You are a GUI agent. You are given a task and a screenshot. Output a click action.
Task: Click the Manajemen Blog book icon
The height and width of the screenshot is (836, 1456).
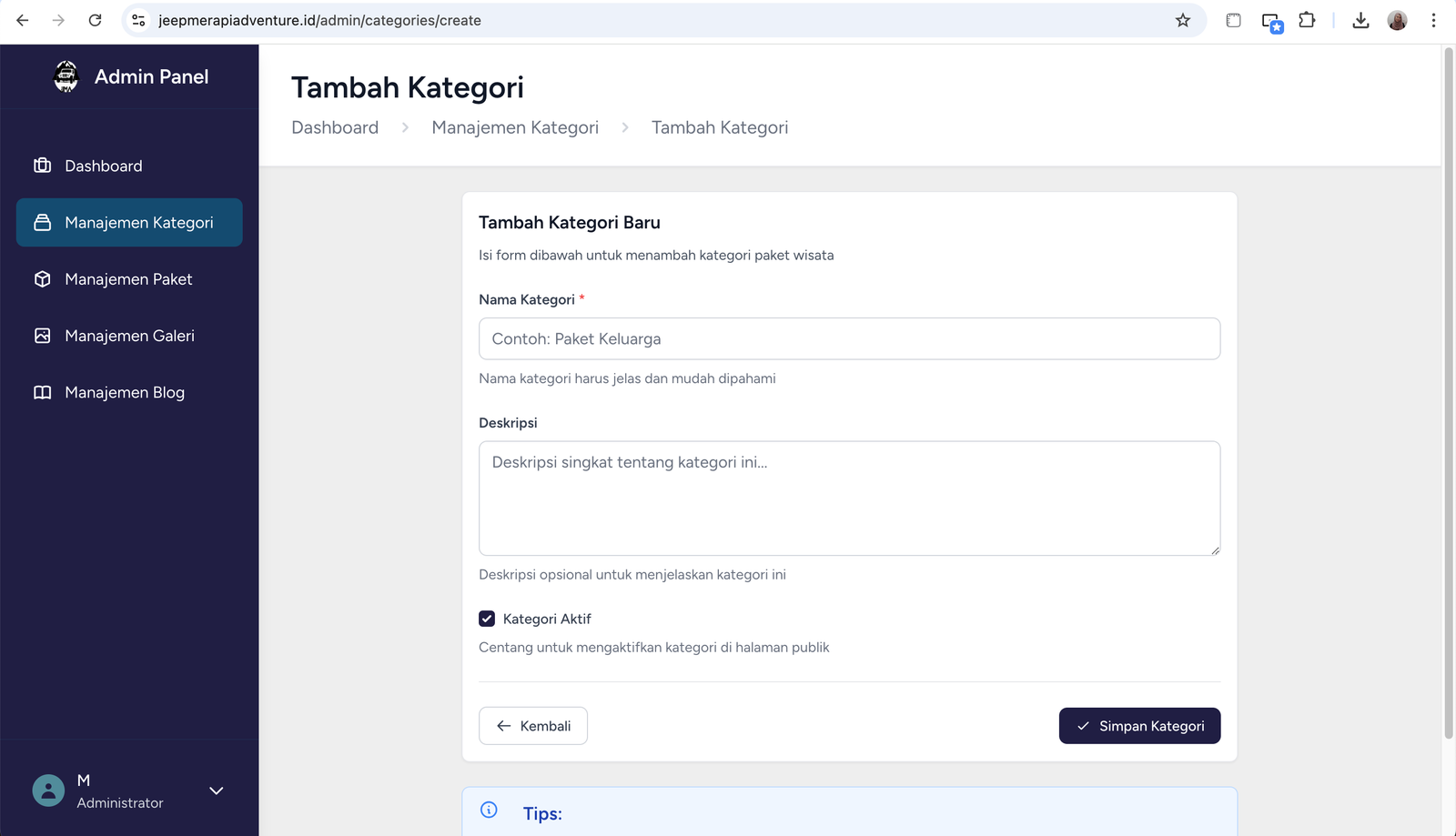click(x=42, y=392)
